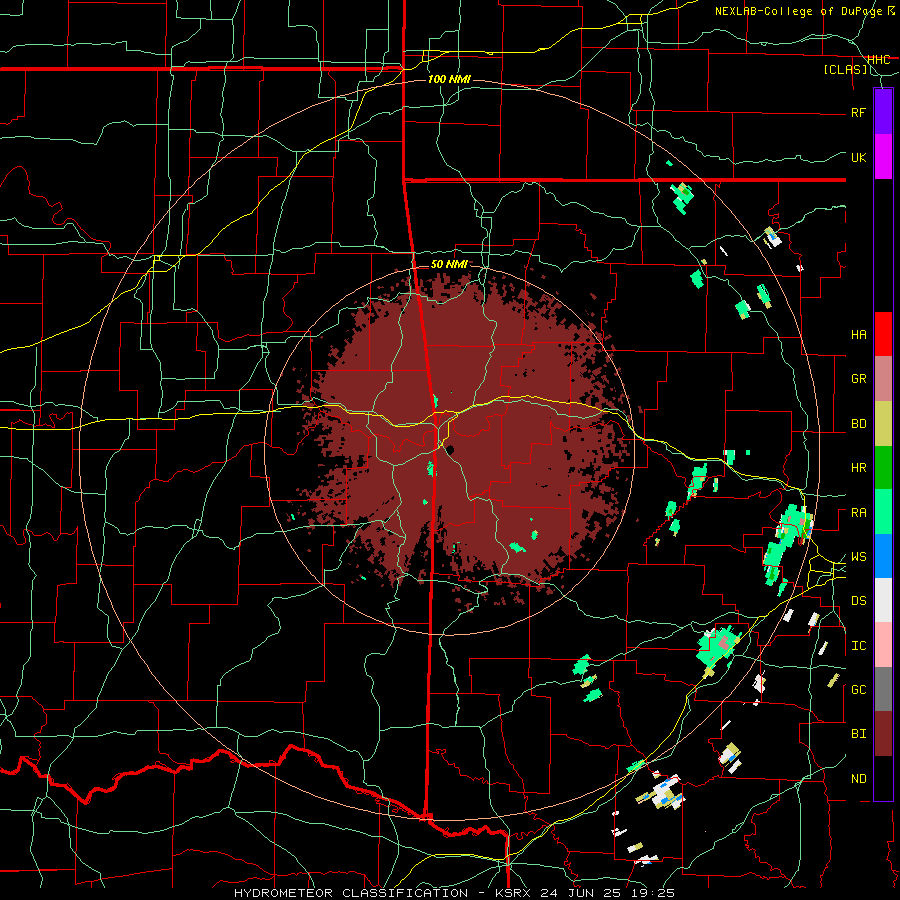Screen dimensions: 900x900
Task: Click the UK magenta legend swatch
Action: (883, 157)
